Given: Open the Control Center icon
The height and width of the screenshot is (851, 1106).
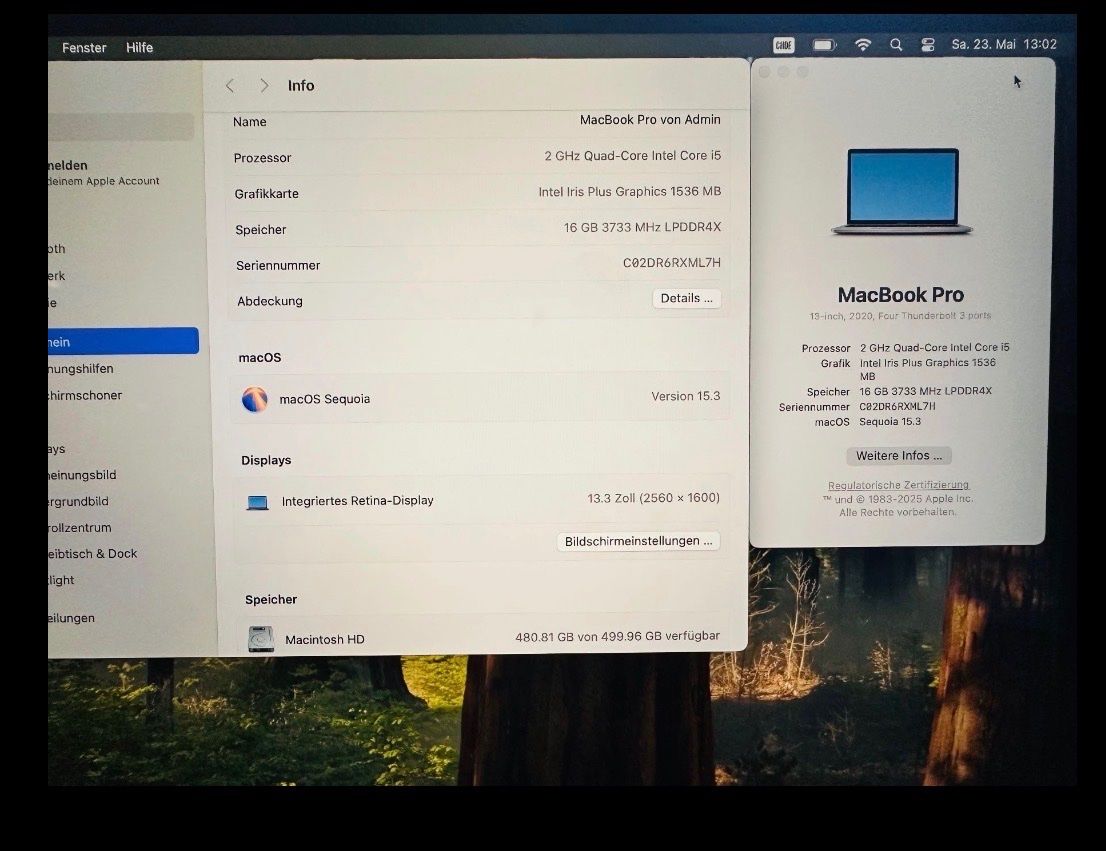Looking at the screenshot, I should pos(928,44).
